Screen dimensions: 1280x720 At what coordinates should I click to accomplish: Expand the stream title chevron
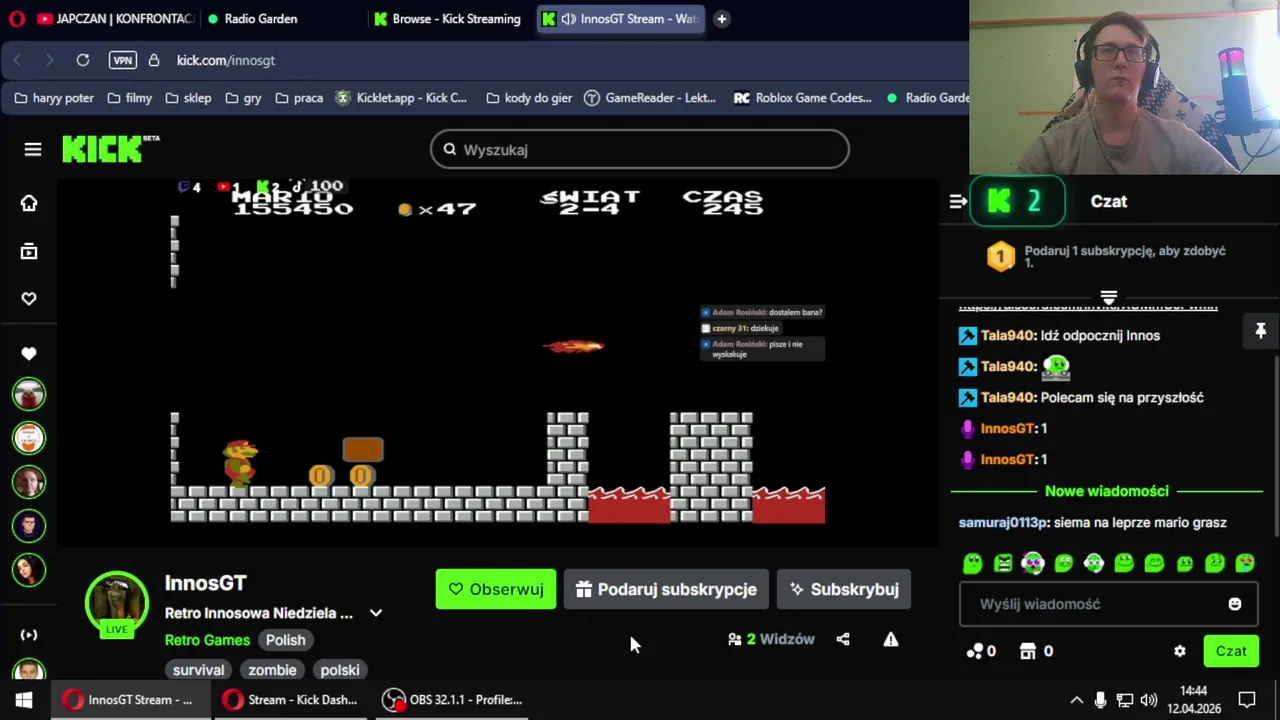[x=376, y=613]
